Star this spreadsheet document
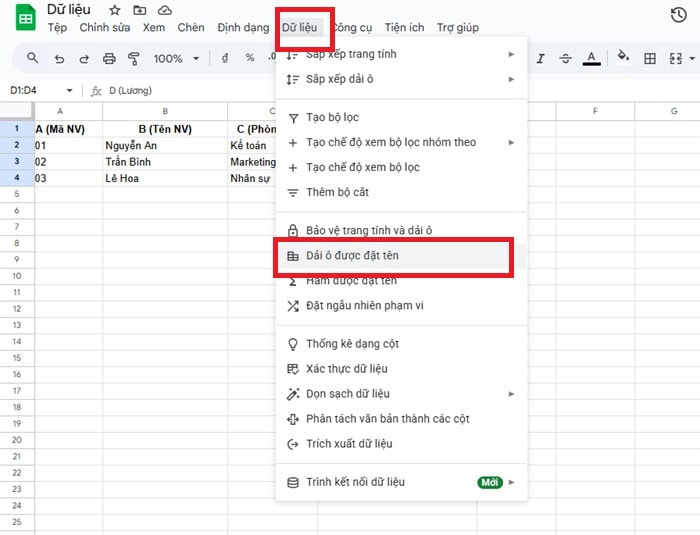The height and width of the screenshot is (535, 700). coord(115,10)
